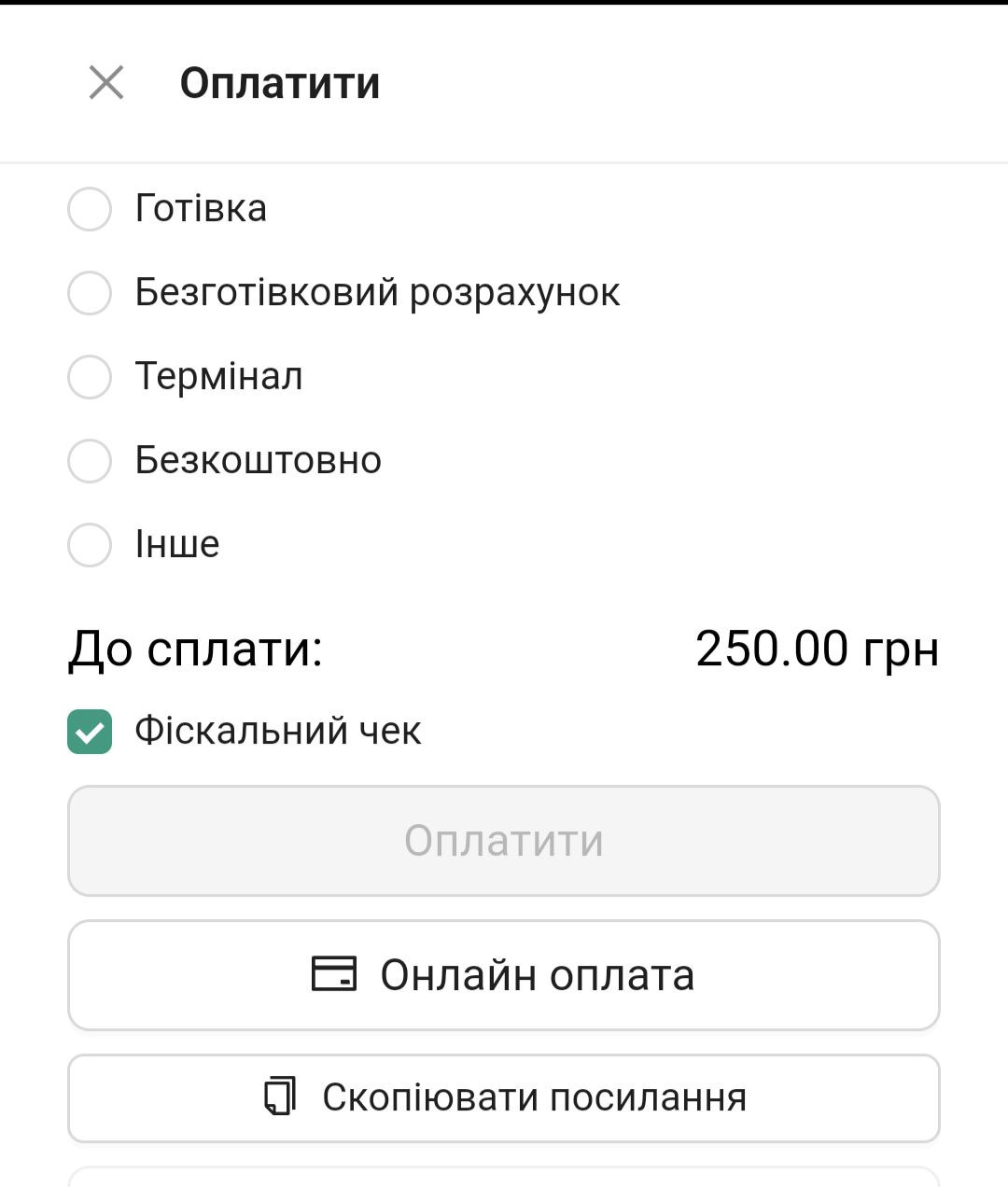Viewport: 1008px width, 1187px height.
Task: Click the credit card icon
Action: click(x=333, y=974)
